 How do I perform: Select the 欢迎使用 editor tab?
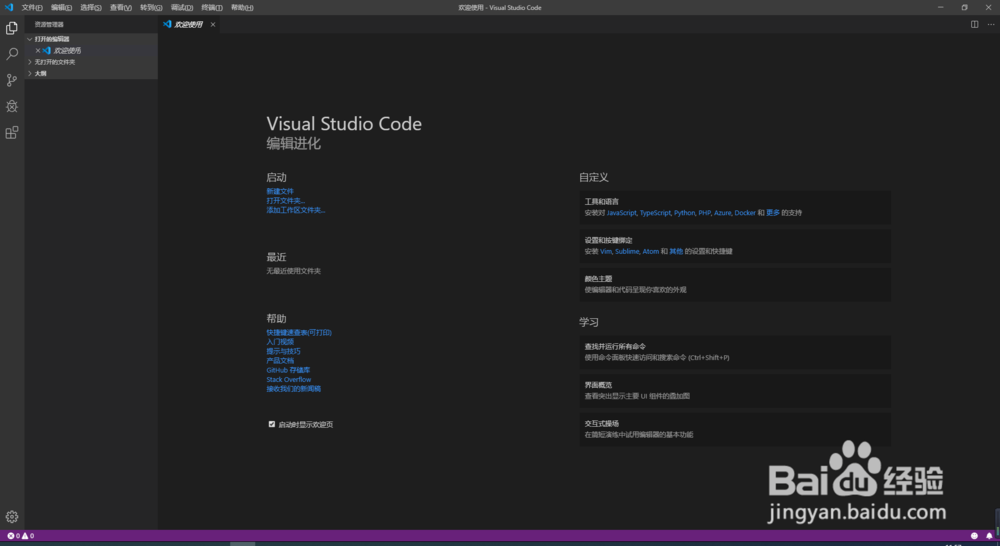pyautogui.click(x=189, y=24)
